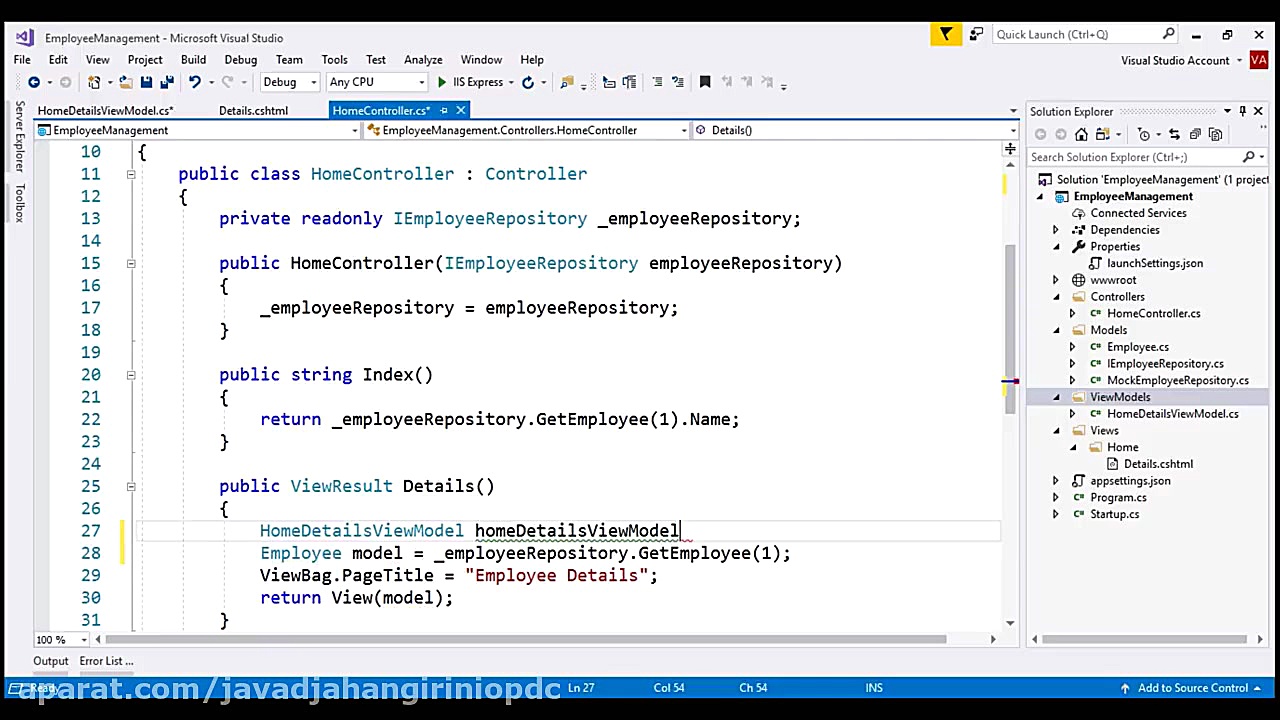1280x720 pixels.
Task: Click Add to Source Control
Action: (1192, 688)
